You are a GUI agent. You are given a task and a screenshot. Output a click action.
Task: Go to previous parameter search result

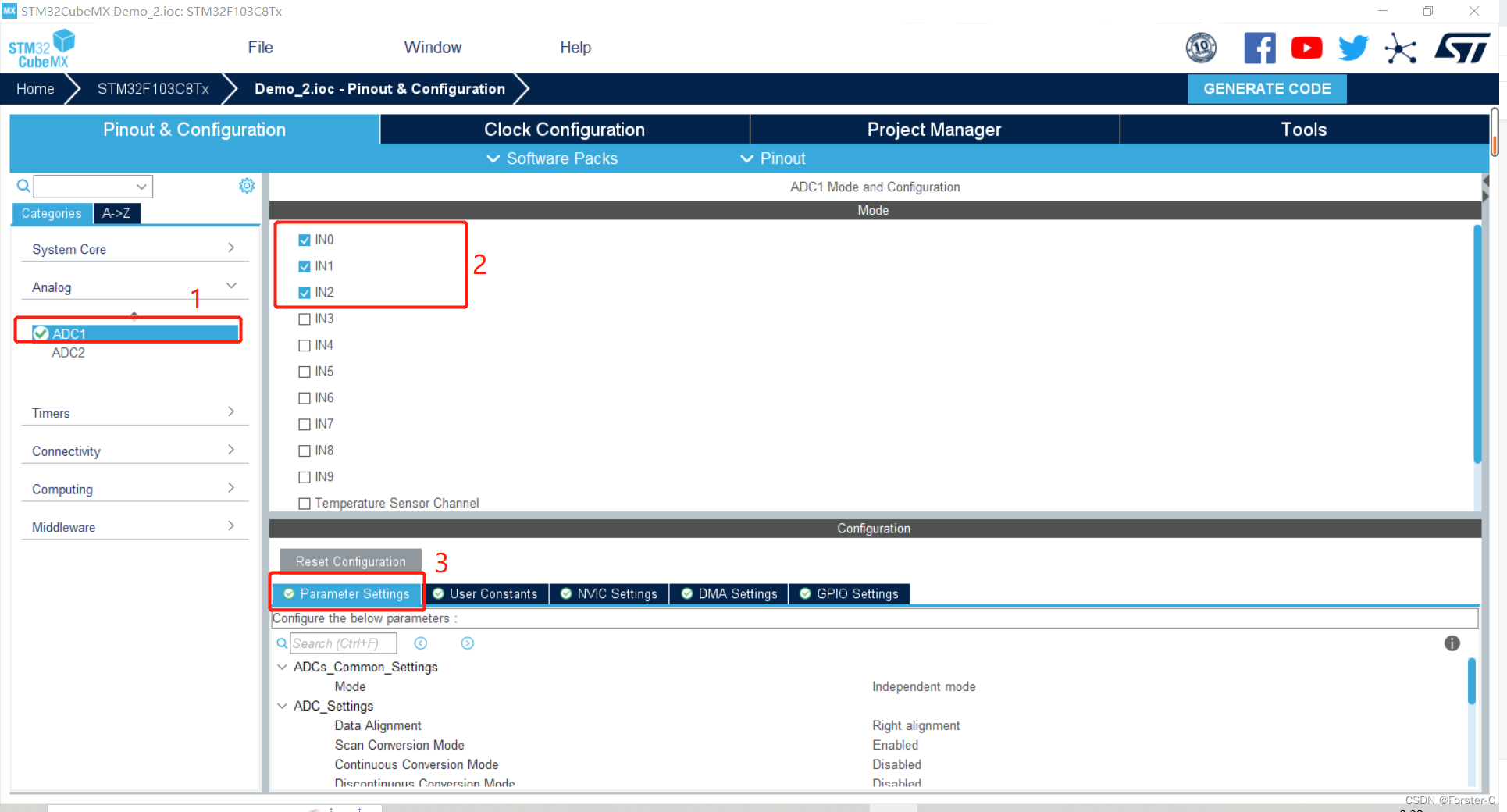pos(421,643)
